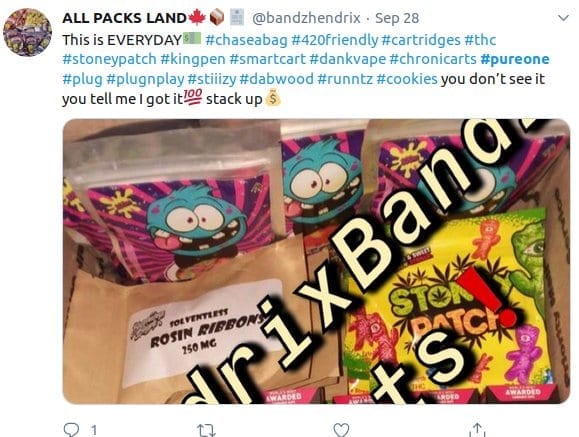Image resolution: width=579 pixels, height=437 pixels.
Task: Like the tweet with the heart icon
Action: click(341, 430)
